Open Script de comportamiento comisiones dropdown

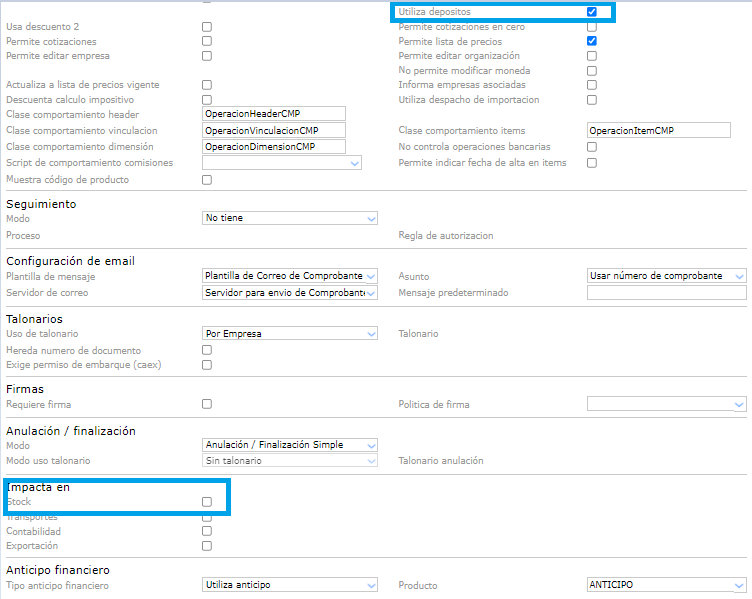[281, 163]
